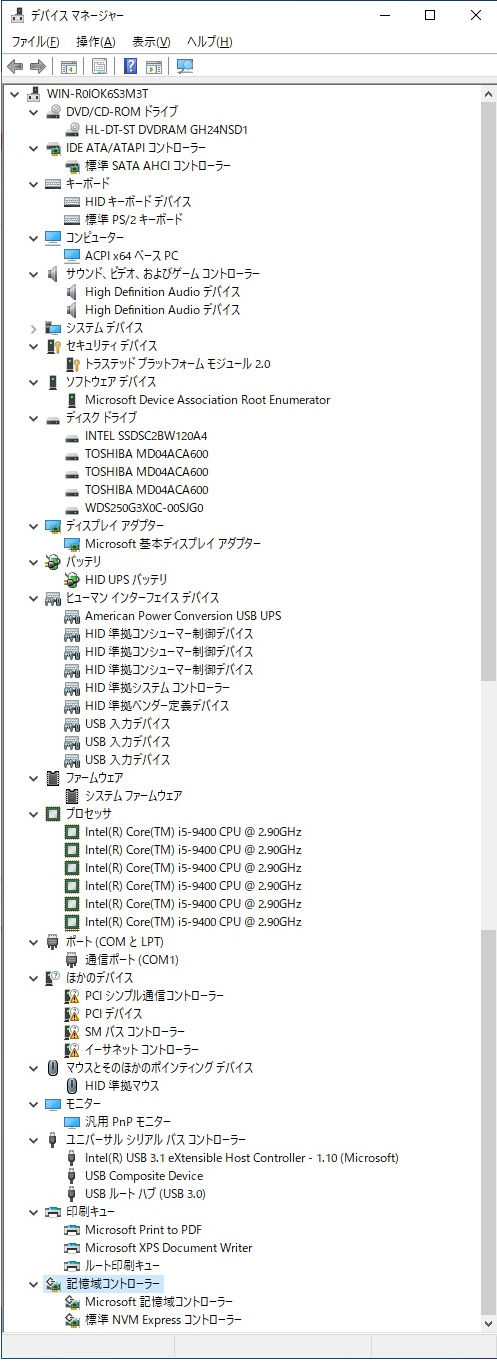Collapse the ディスク ドライブ category
This screenshot has width=497, height=1362.
33,418
